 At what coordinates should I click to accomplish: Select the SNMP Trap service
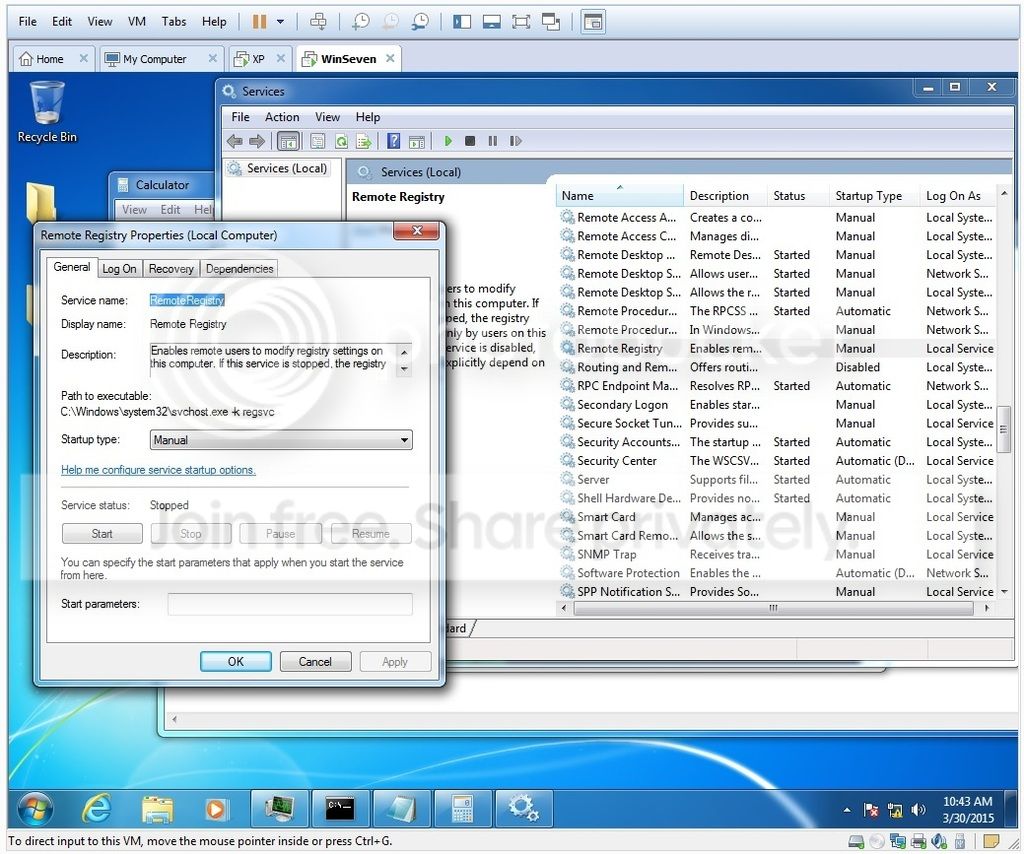click(777, 554)
